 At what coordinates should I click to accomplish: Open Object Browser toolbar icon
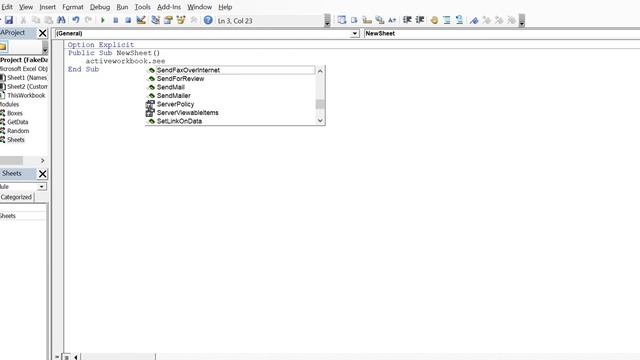tap(181, 20)
